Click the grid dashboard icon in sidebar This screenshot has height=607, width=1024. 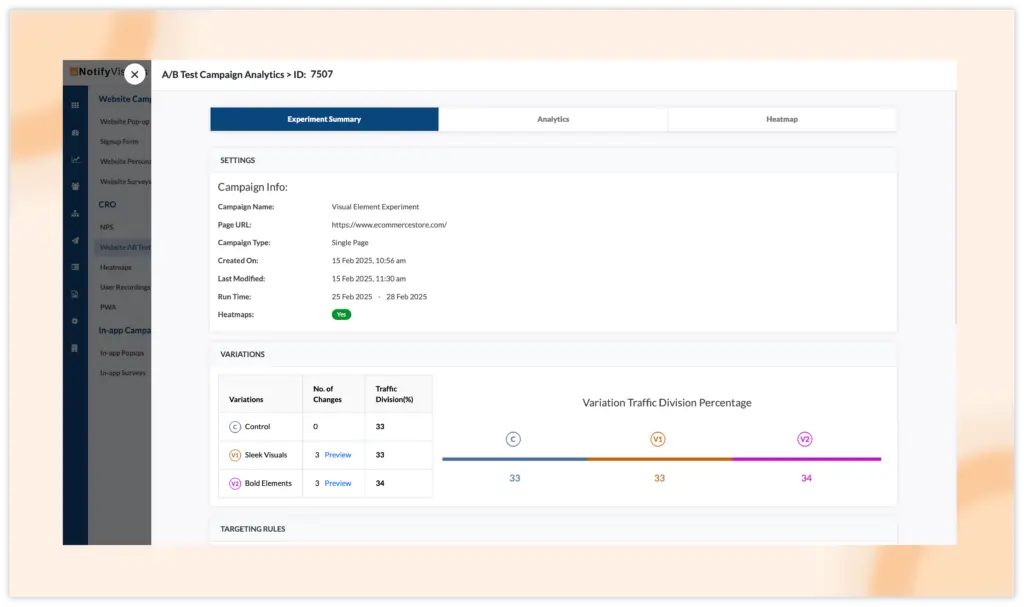[x=75, y=105]
